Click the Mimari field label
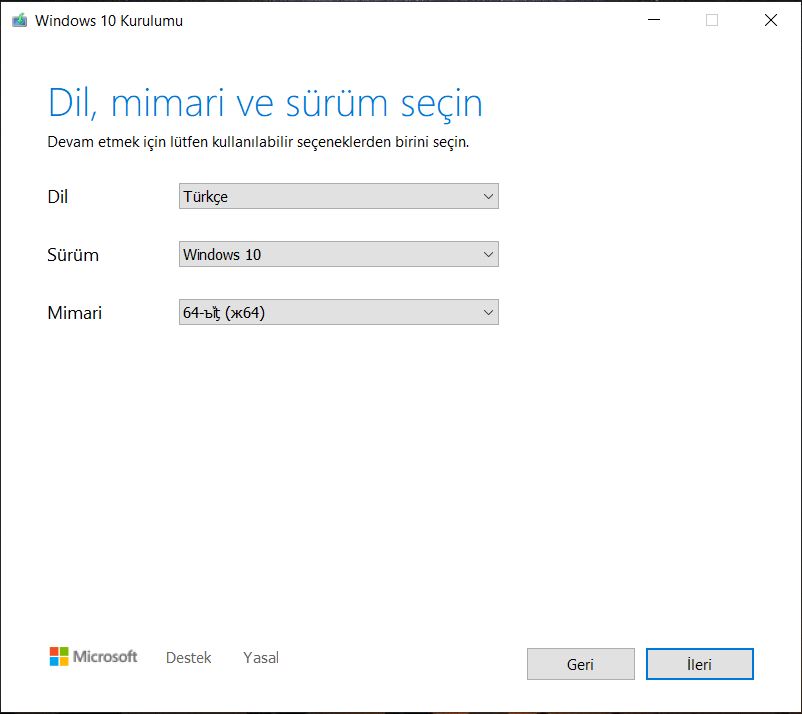 click(75, 313)
